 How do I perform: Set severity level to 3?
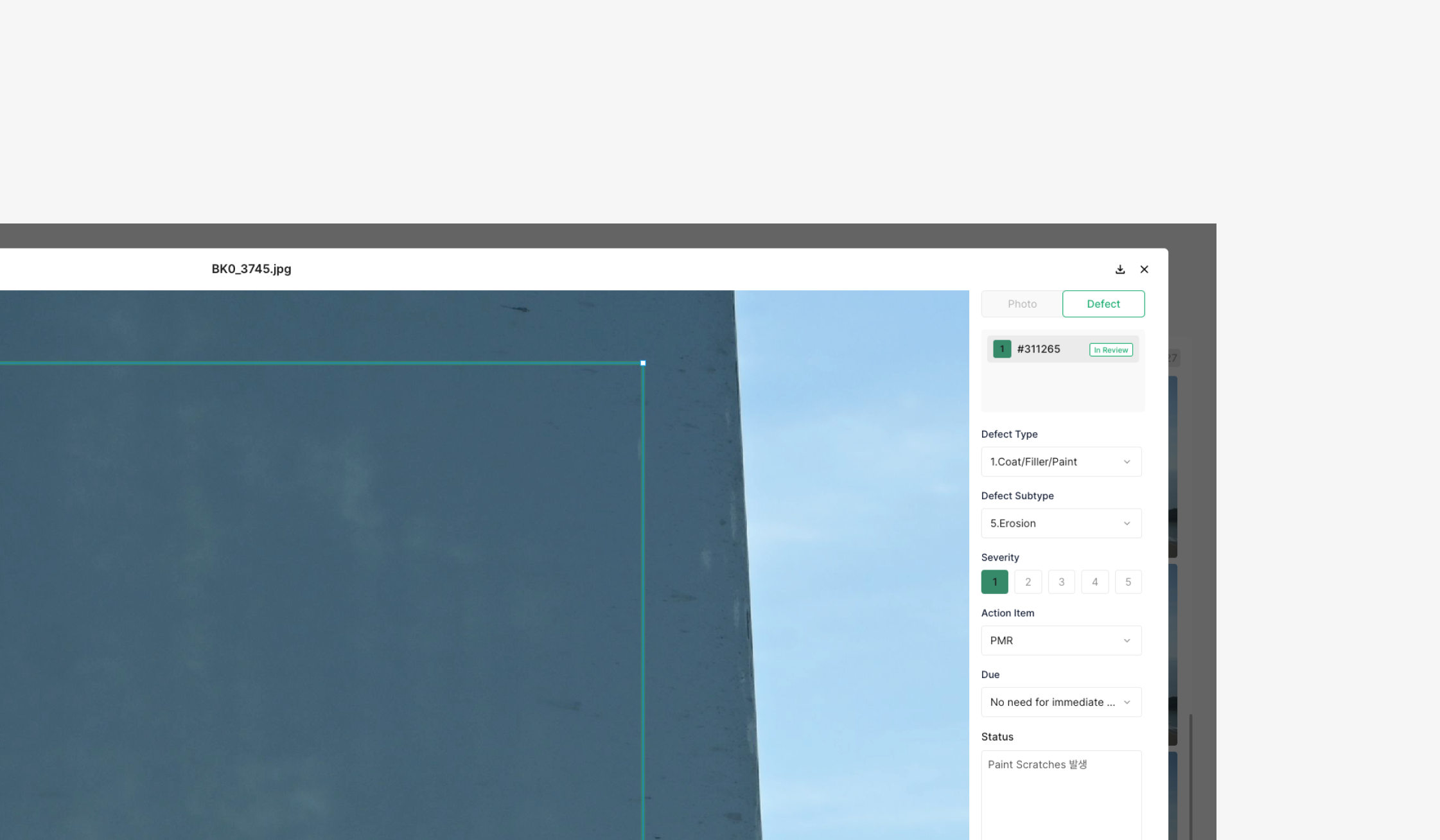[1061, 582]
